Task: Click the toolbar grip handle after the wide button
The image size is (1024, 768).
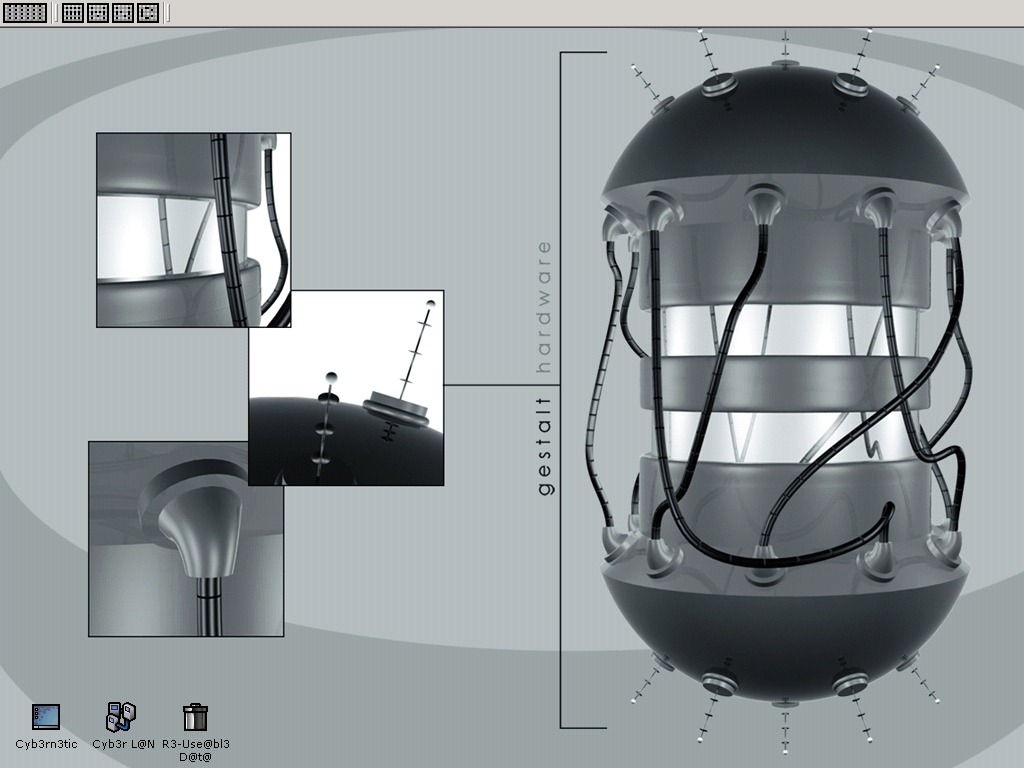Action: pyautogui.click(x=54, y=13)
